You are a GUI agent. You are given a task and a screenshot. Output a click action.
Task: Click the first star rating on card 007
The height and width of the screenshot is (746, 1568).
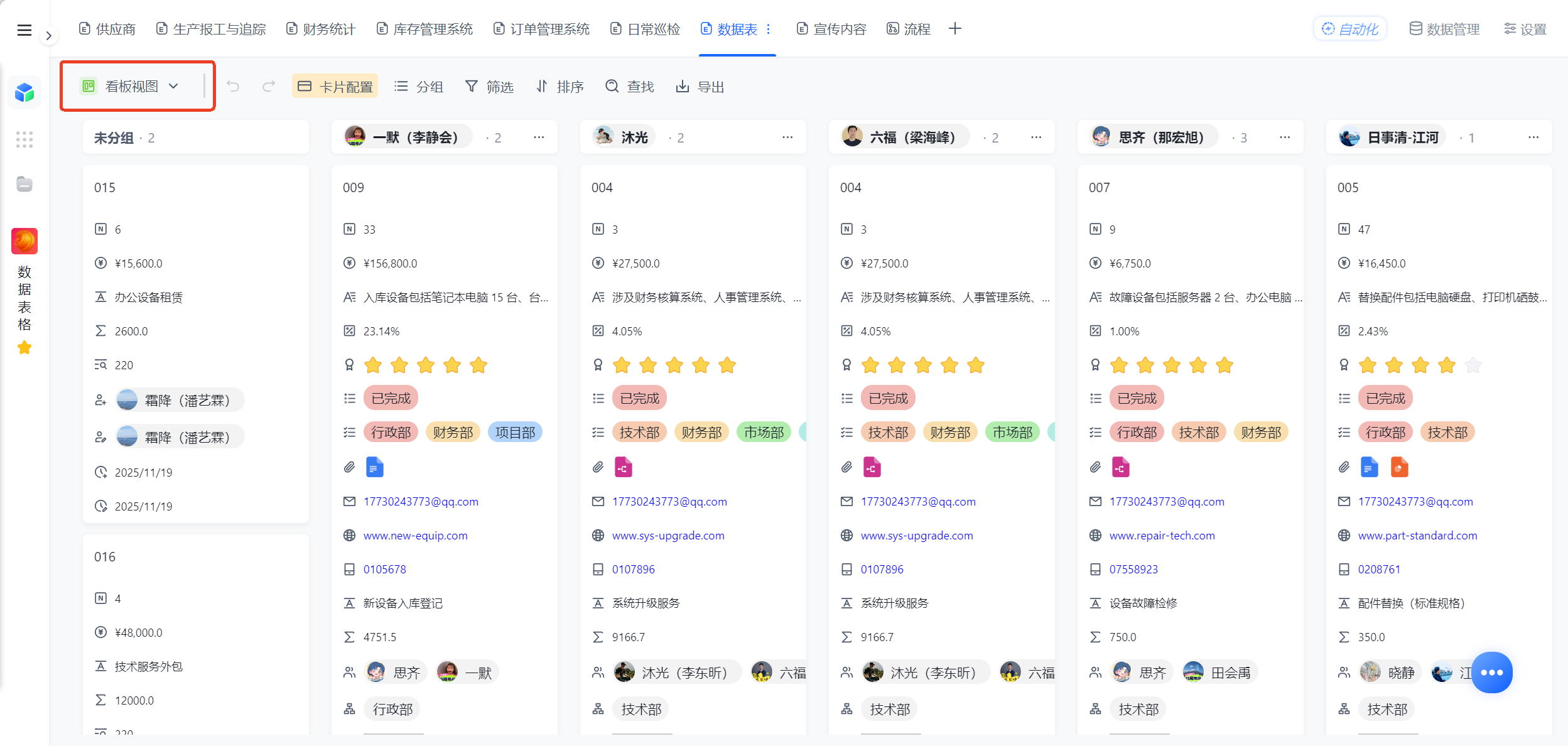pyautogui.click(x=1119, y=365)
